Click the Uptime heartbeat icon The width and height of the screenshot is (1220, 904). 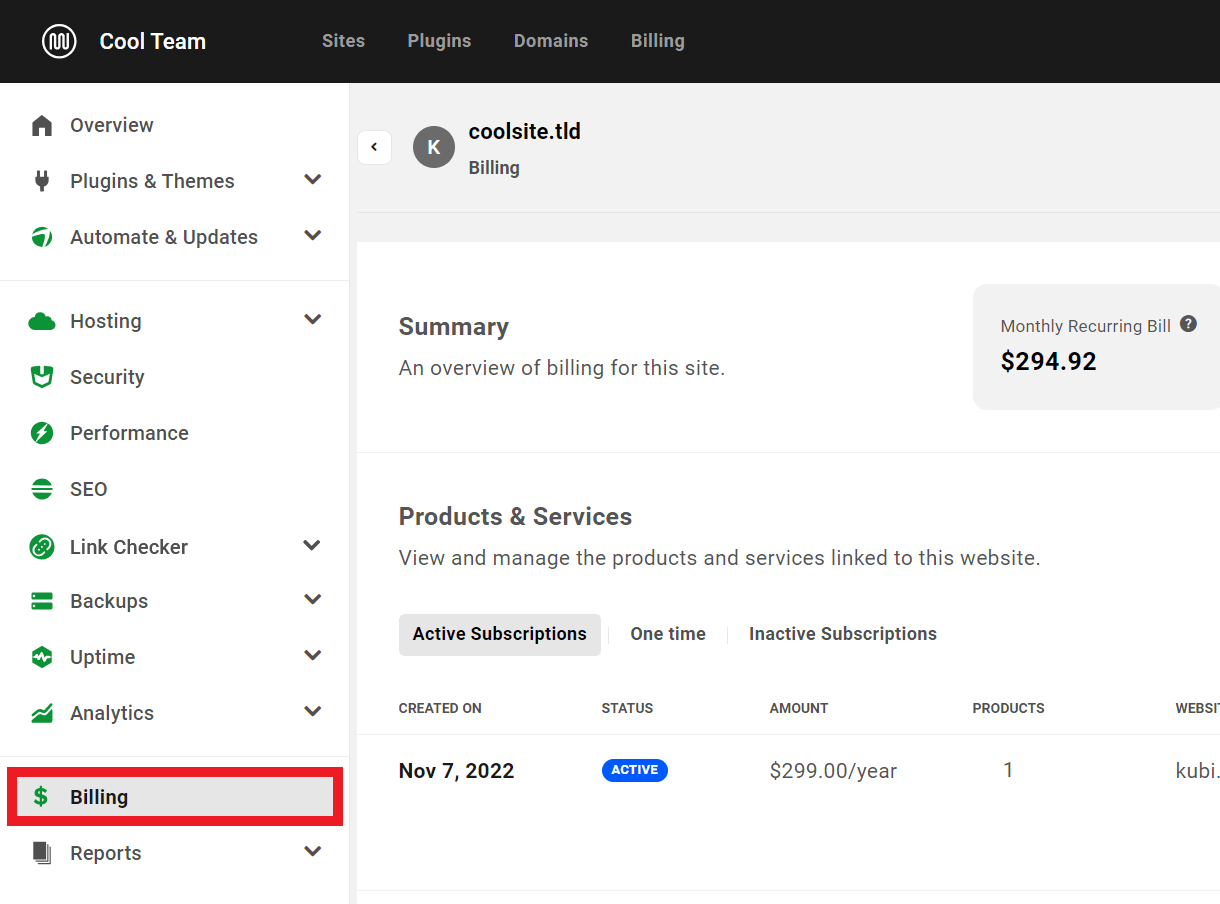click(x=41, y=657)
